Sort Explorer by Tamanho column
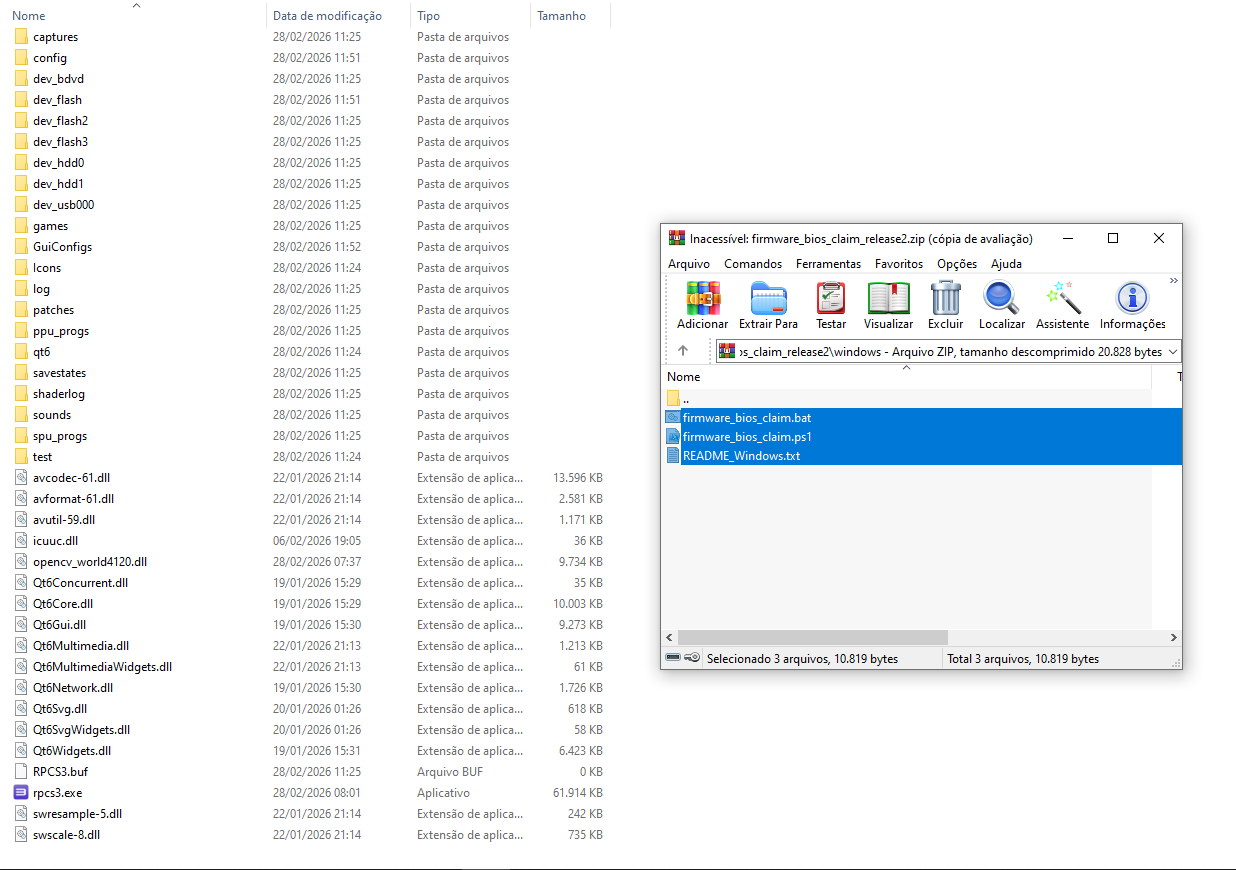The width and height of the screenshot is (1236, 870). tap(561, 16)
